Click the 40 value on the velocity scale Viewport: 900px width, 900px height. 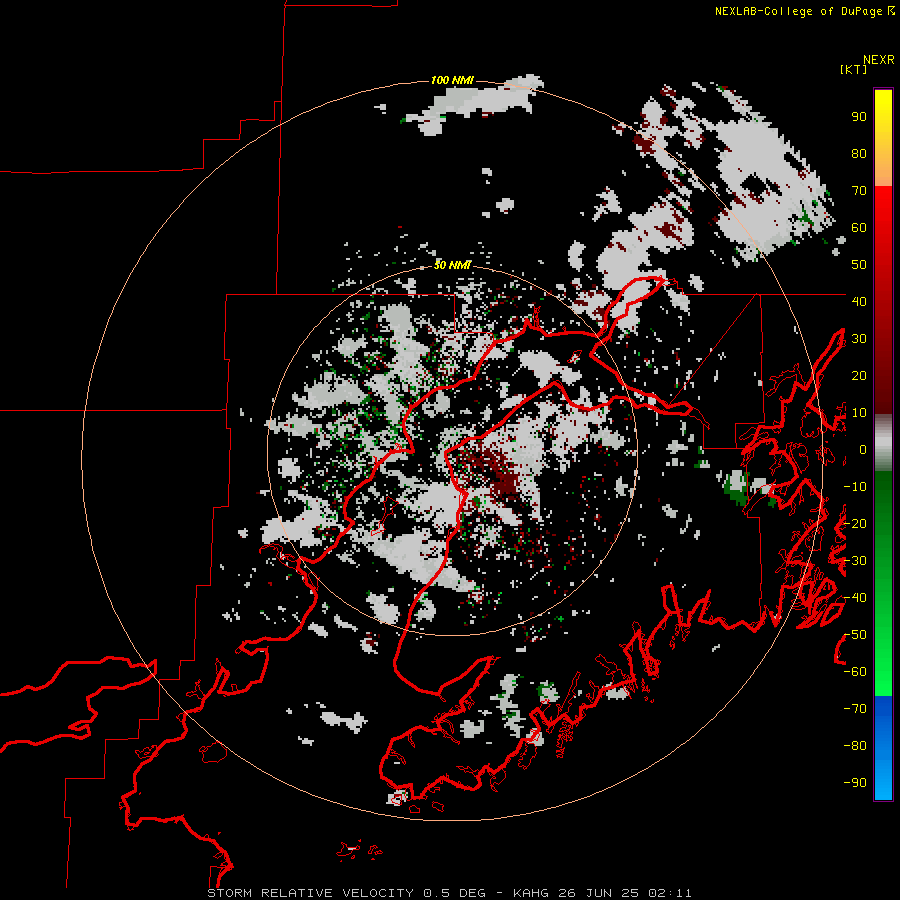(859, 301)
